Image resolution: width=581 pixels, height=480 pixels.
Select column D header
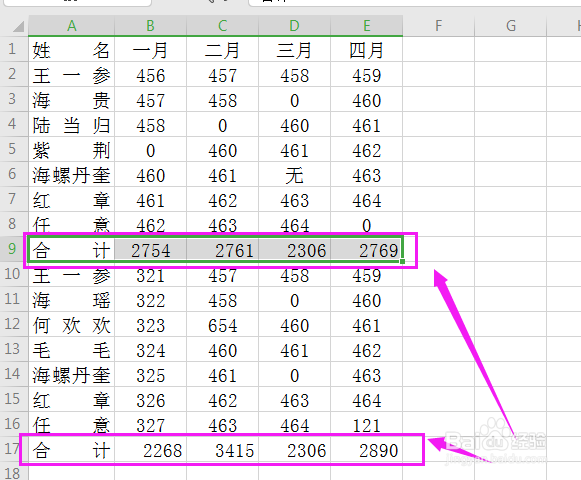coord(294,26)
